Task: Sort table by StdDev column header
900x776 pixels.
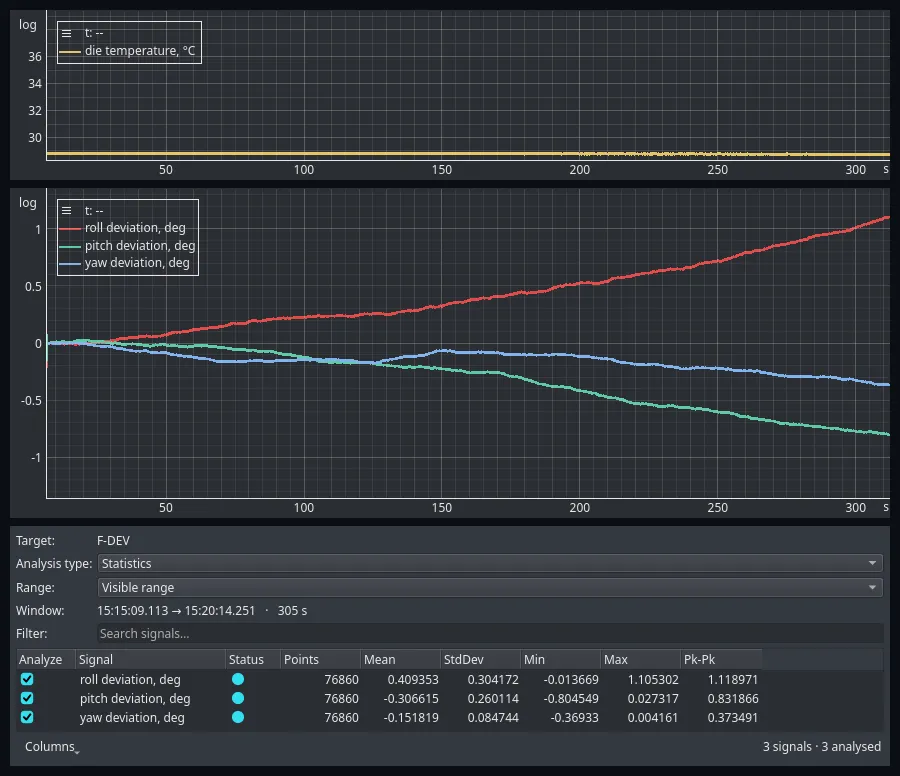Action: pyautogui.click(x=480, y=659)
